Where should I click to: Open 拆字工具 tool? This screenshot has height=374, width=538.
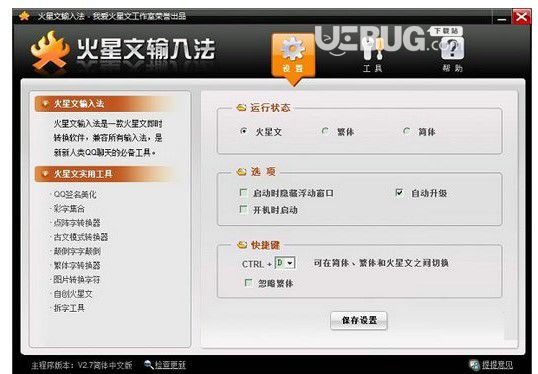(x=69, y=308)
